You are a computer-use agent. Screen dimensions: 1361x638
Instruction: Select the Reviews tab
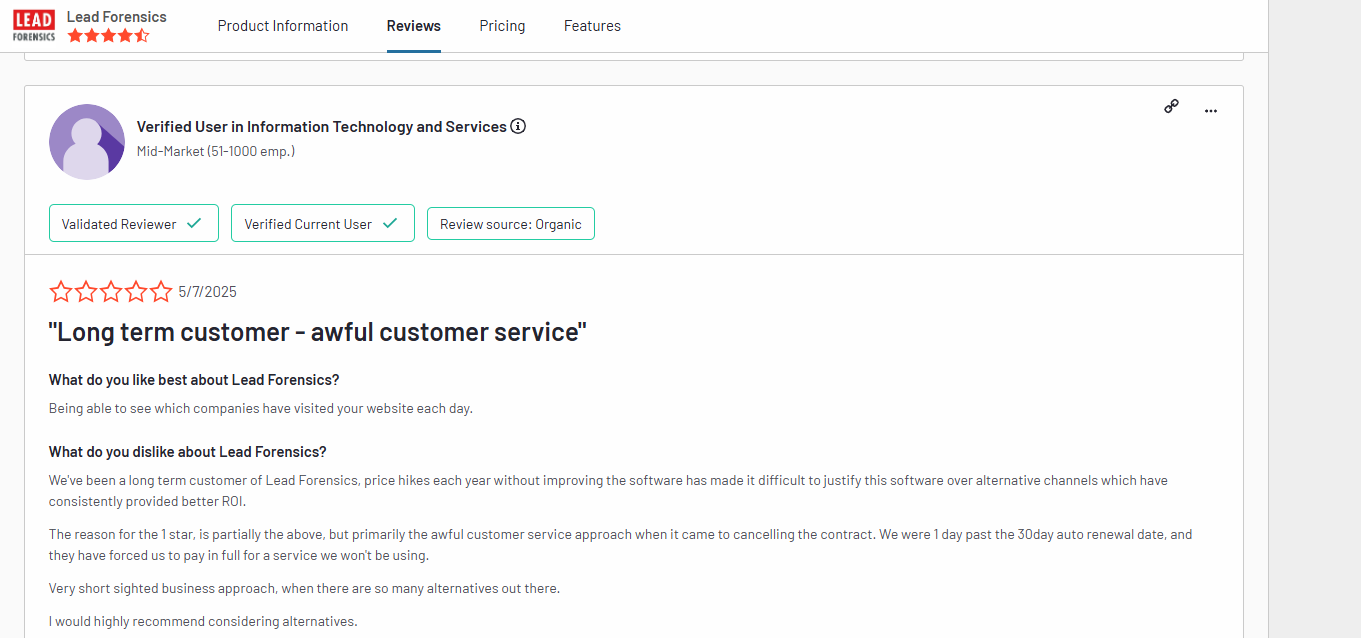(x=414, y=26)
